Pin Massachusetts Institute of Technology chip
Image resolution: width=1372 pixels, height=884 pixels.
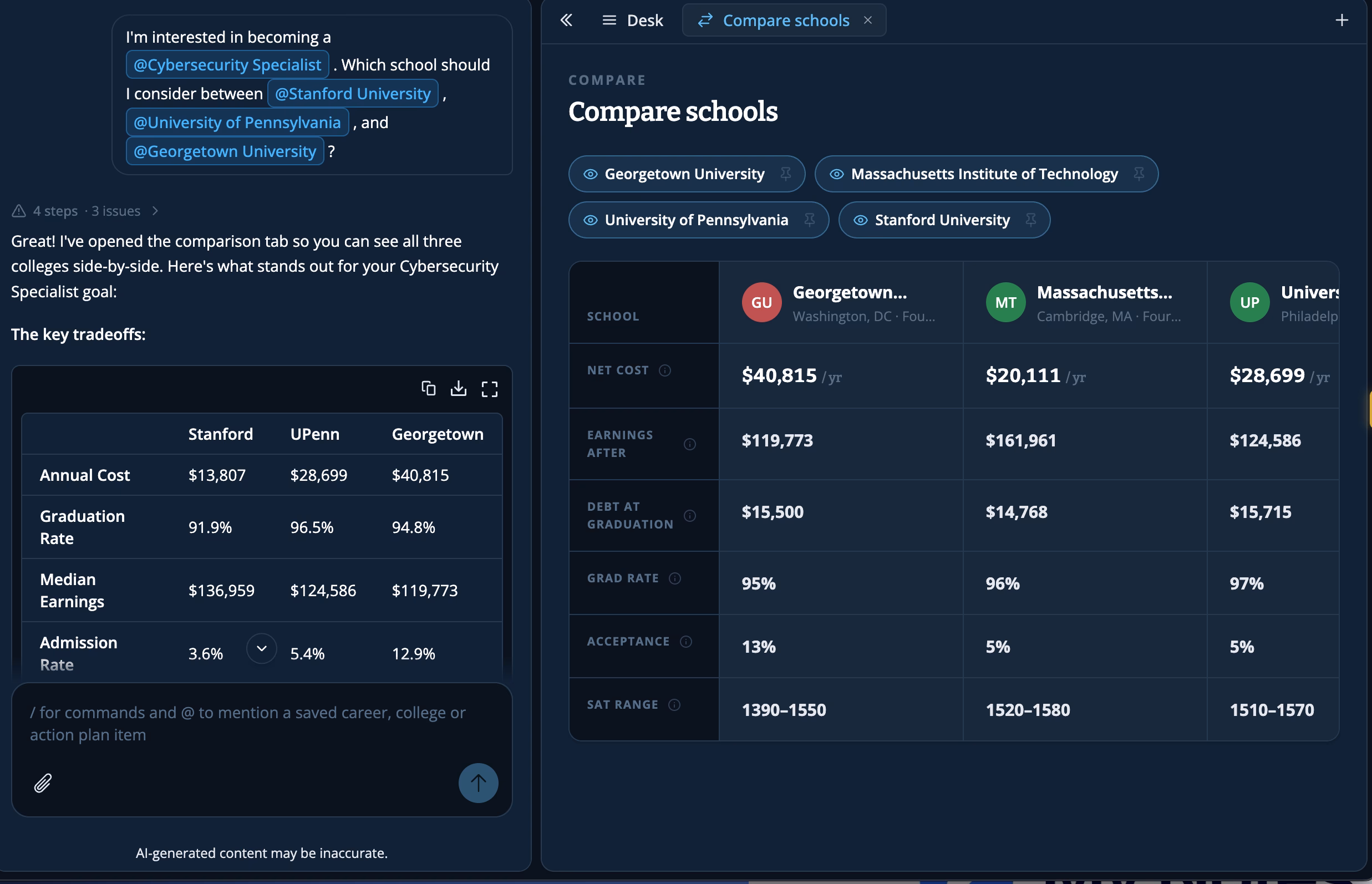coord(1139,174)
